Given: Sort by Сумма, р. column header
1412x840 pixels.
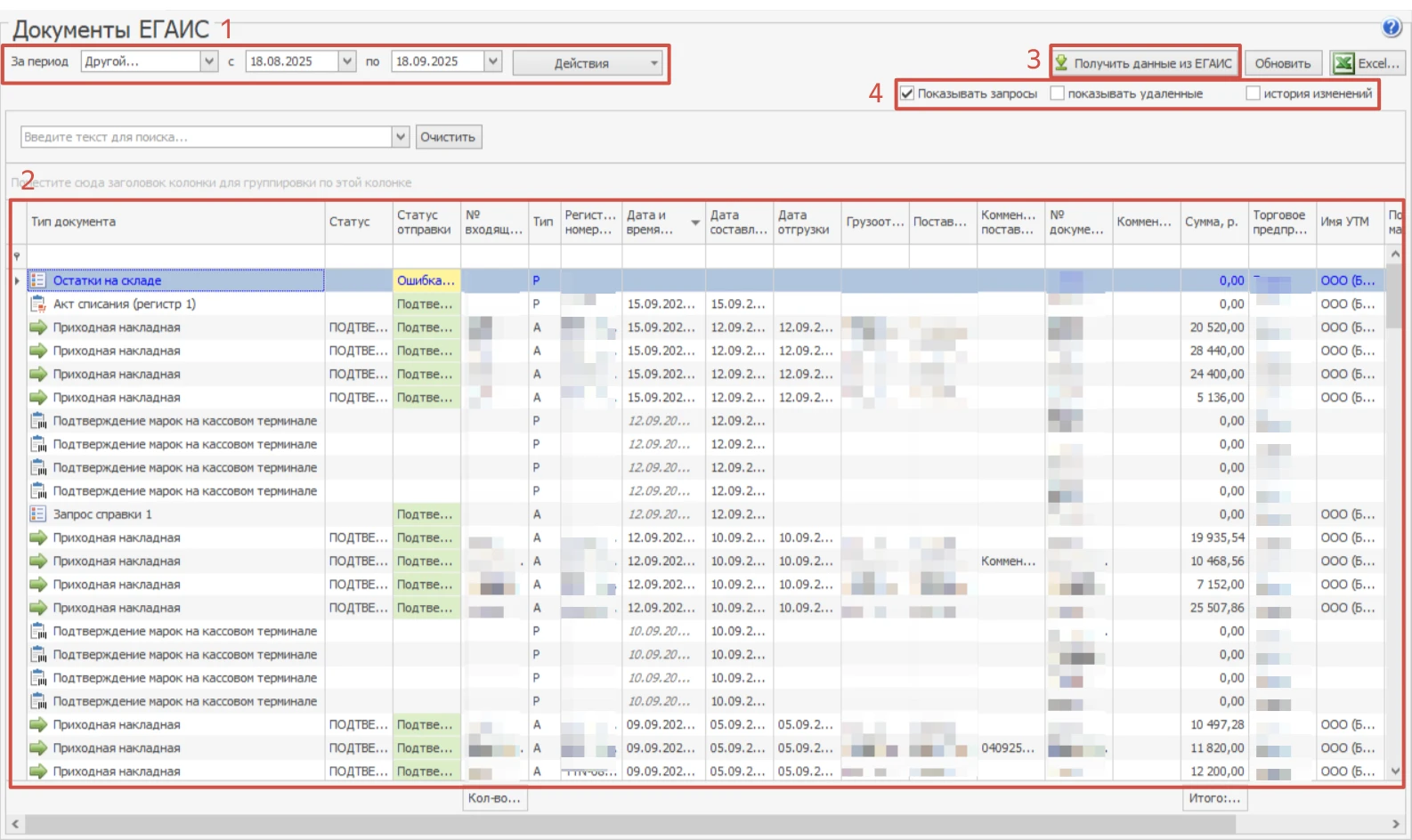Looking at the screenshot, I should [1213, 222].
